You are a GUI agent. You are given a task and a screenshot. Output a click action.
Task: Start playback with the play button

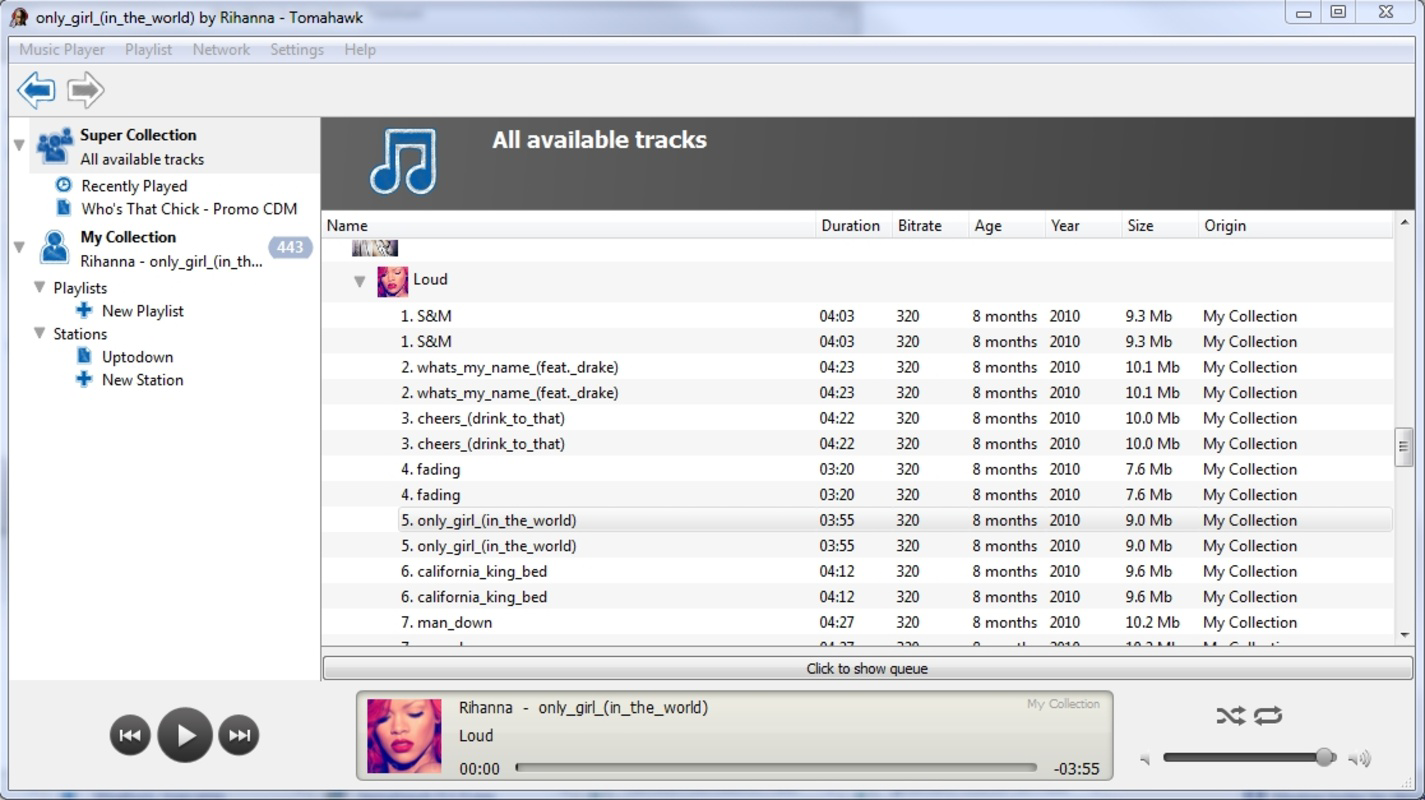[x=185, y=735]
